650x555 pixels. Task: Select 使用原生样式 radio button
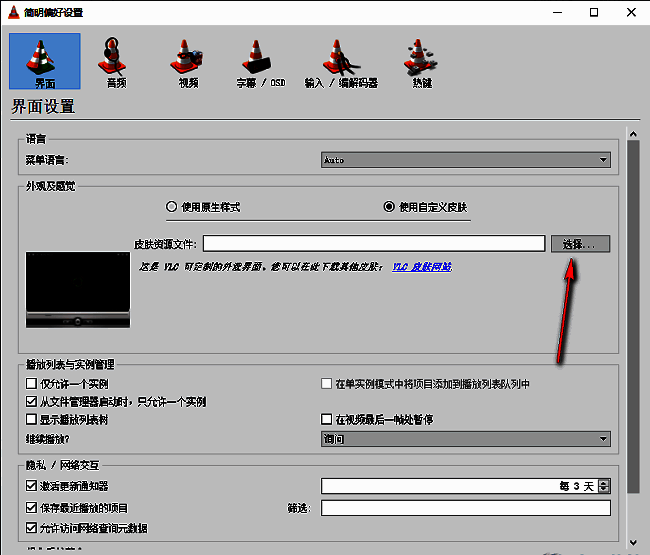[171, 206]
